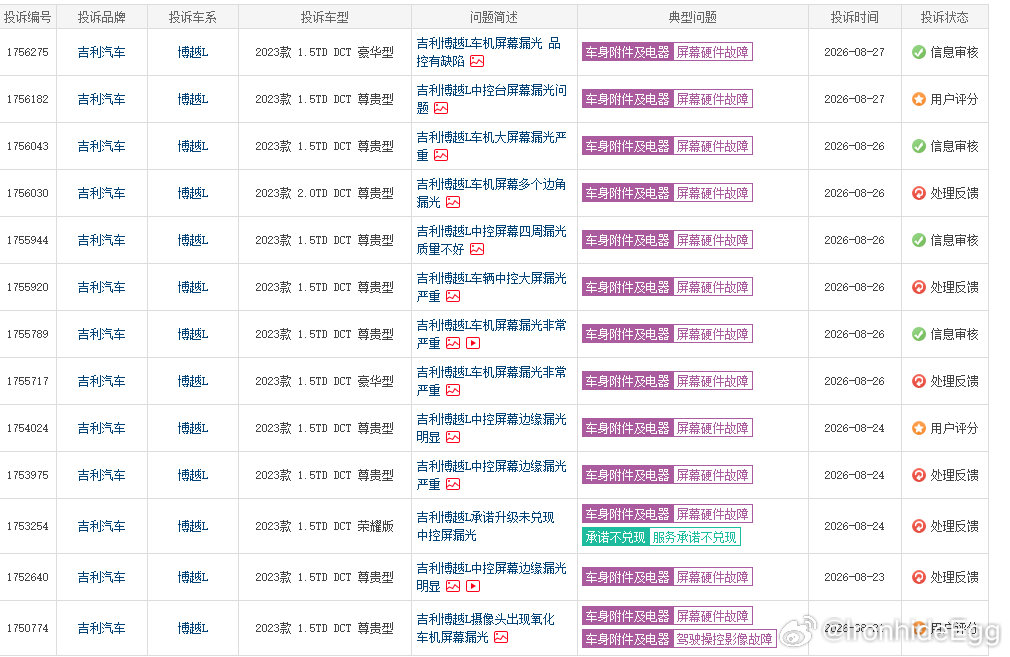Open complaint "吉利博越L中控台屏幕漏光问题"
The image size is (1010, 657).
[491, 99]
